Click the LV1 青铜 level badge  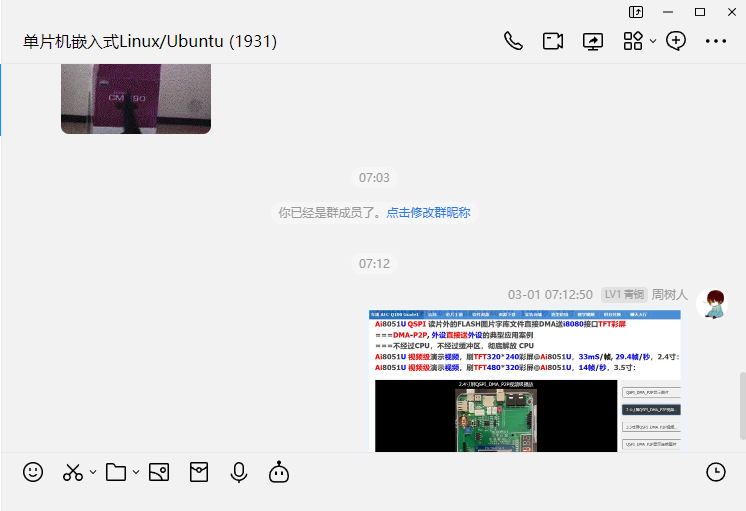click(624, 295)
